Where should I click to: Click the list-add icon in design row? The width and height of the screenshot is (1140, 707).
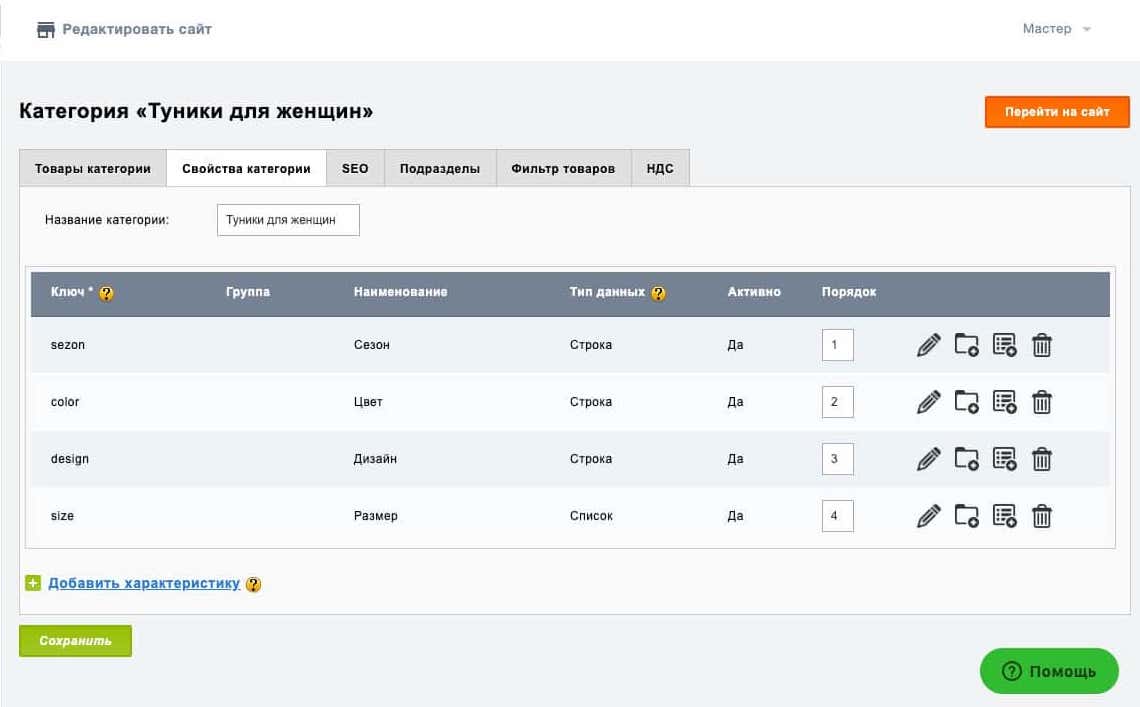1005,459
